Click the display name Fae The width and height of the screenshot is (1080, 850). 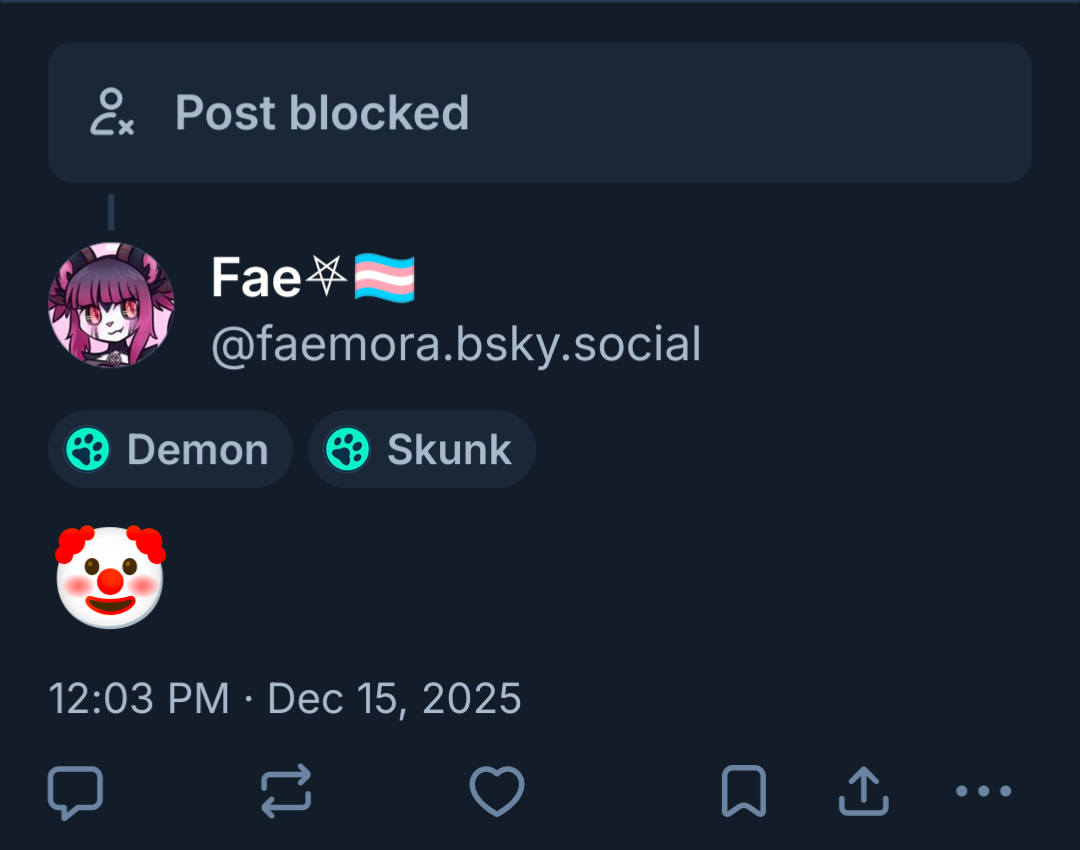click(x=255, y=277)
